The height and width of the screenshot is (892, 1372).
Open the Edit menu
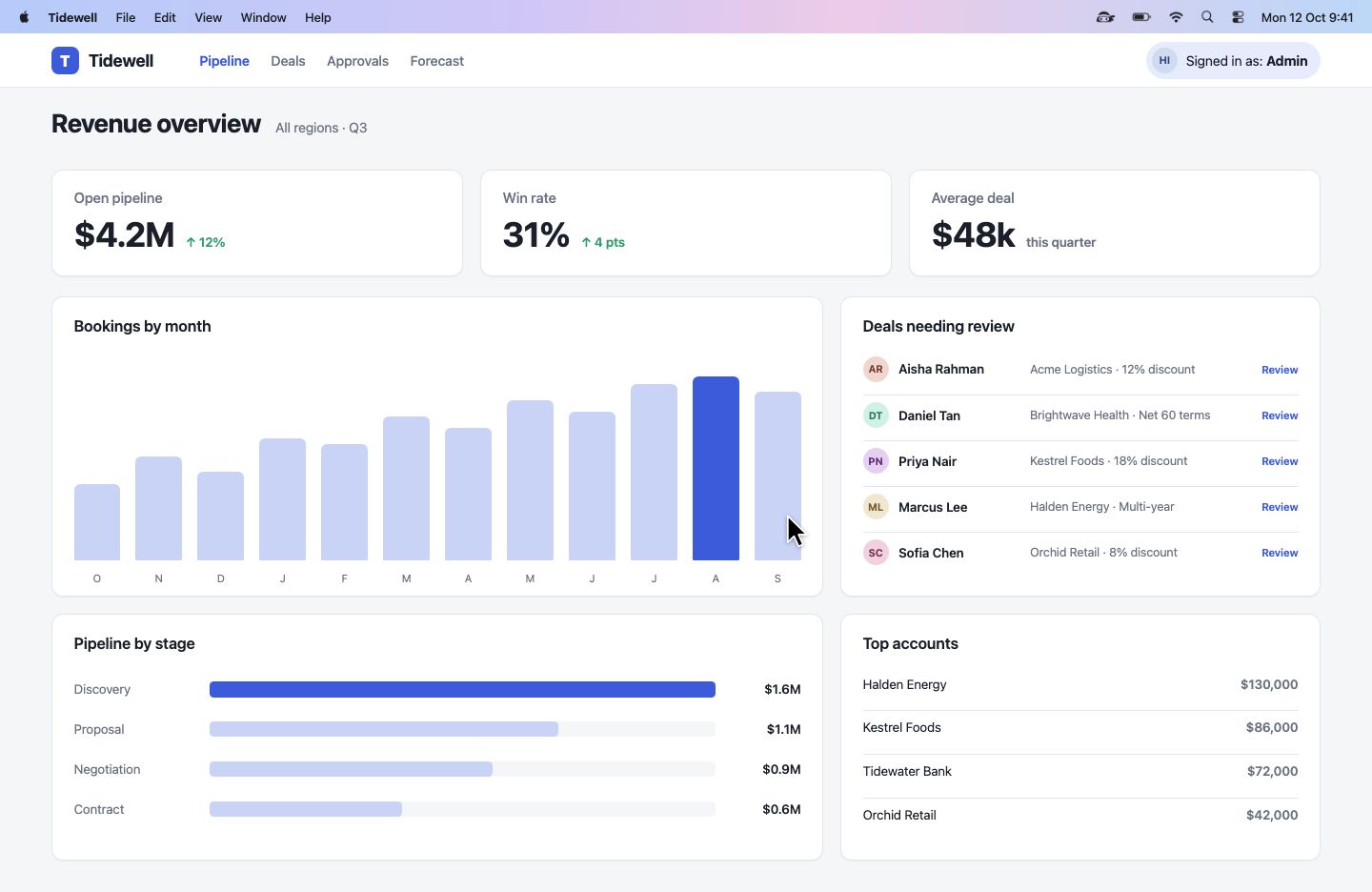coord(165,17)
